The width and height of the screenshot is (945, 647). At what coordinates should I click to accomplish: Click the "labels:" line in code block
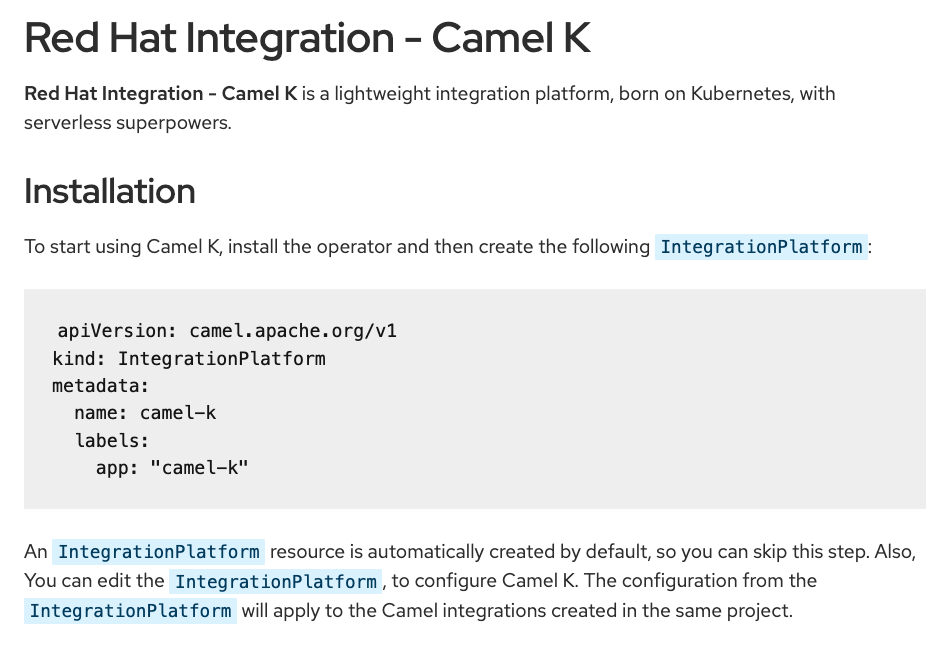(x=111, y=439)
